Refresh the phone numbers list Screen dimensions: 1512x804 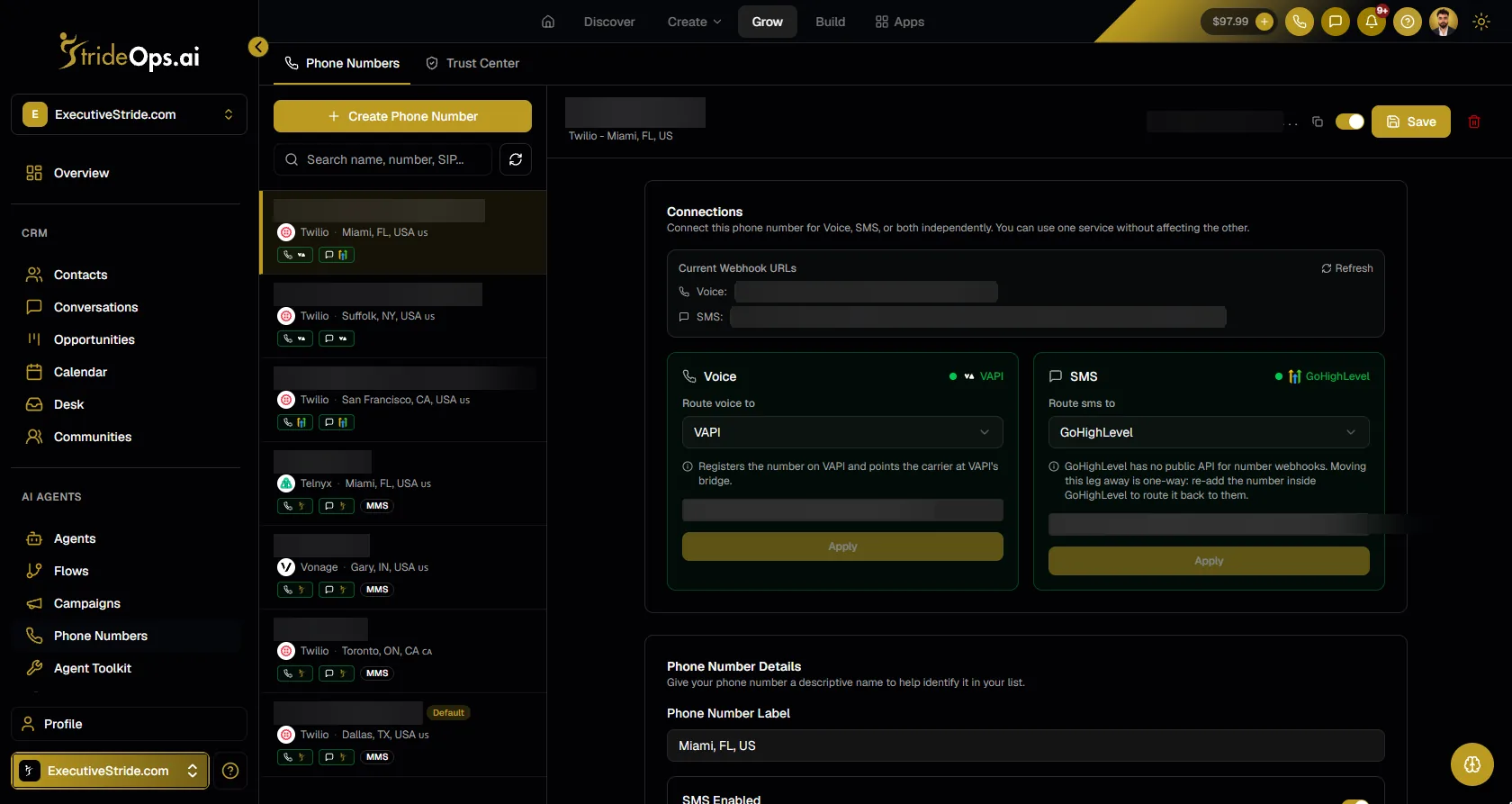pos(516,159)
